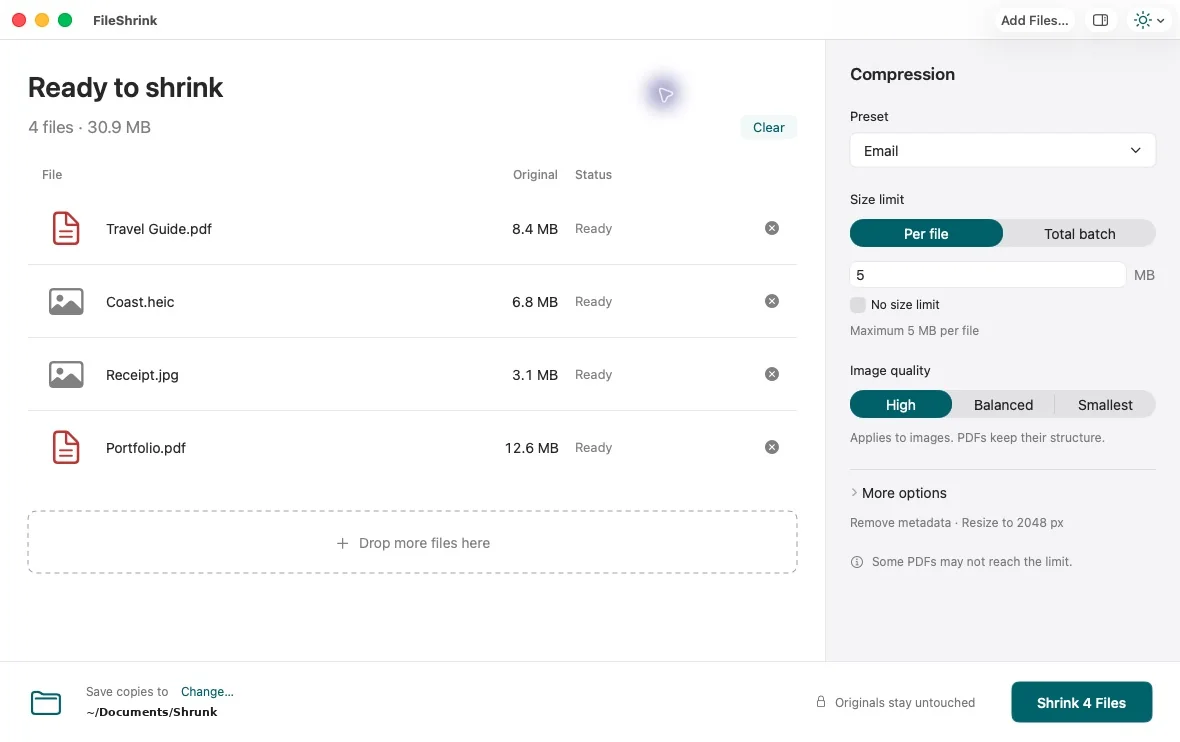1180x742 pixels.
Task: Click the info icon beside PDF warning
Action: 856,562
